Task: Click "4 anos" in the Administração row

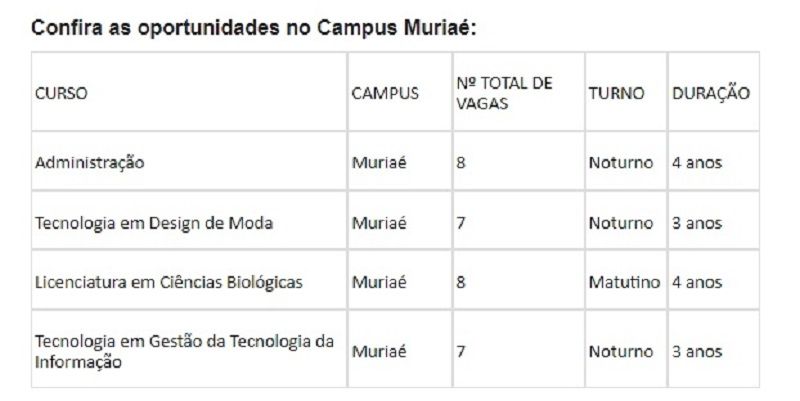Action: (696, 162)
